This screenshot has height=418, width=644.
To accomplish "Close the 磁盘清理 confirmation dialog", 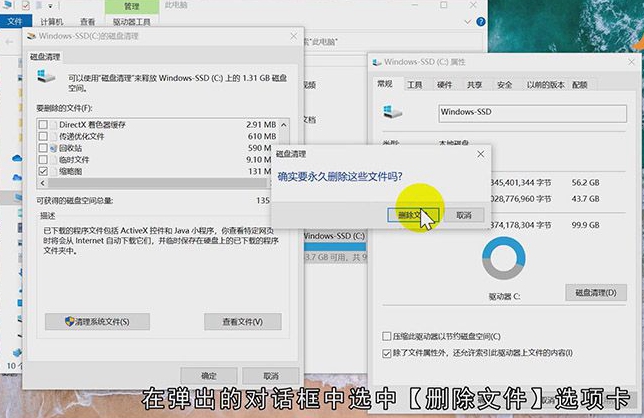I will click(x=481, y=154).
